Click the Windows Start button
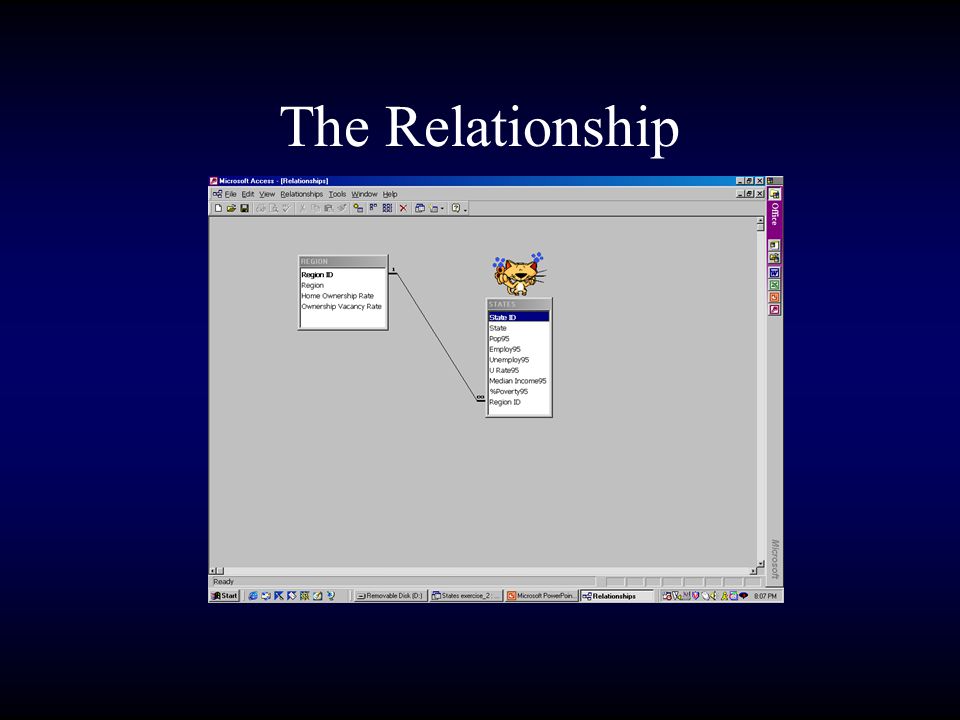 (225, 596)
